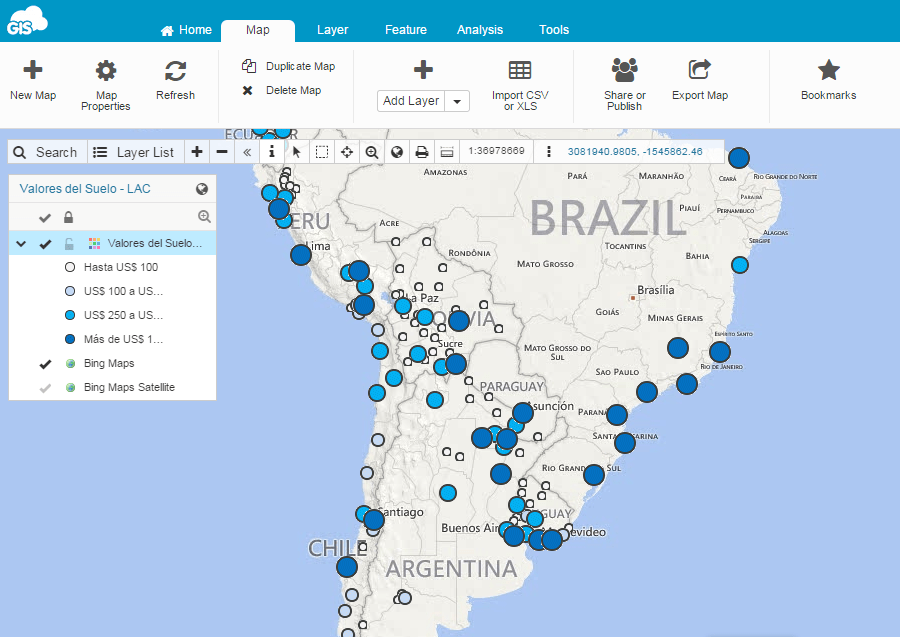Image resolution: width=900 pixels, height=637 pixels.
Task: Select the Identify tool in map toolbar
Action: point(271,152)
